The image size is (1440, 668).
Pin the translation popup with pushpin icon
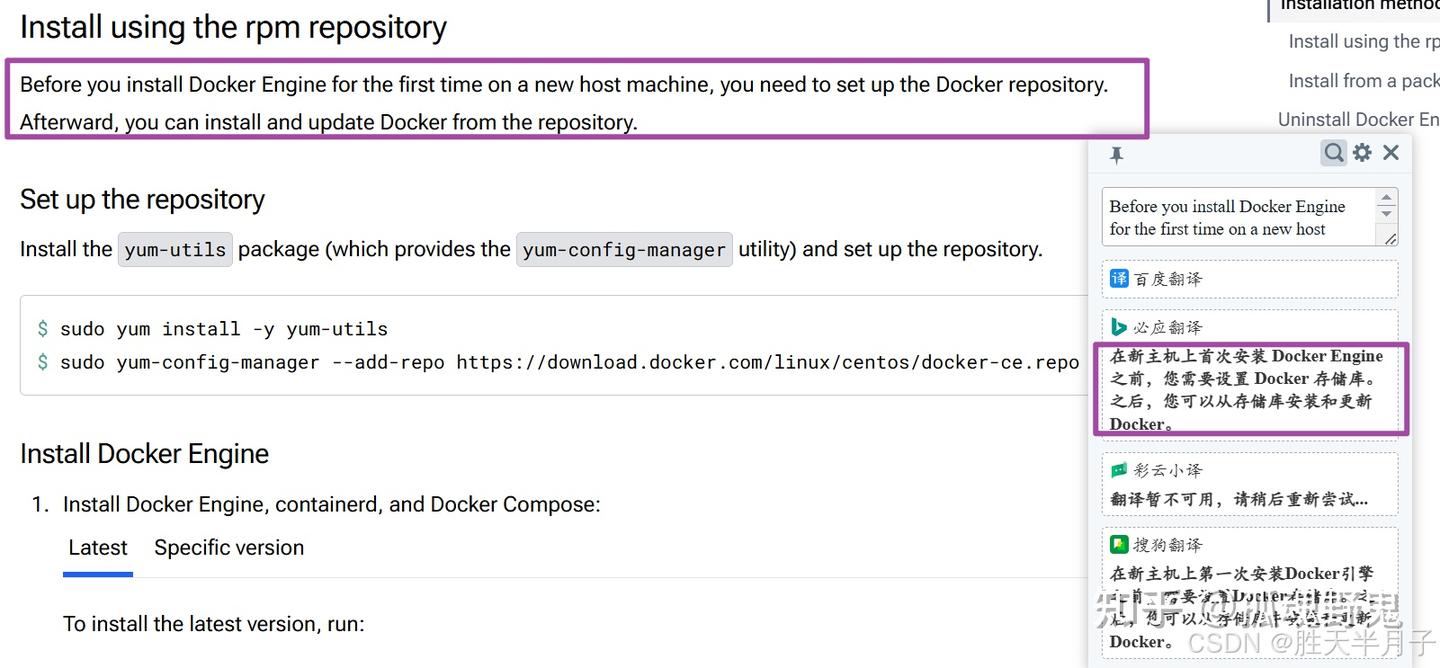click(1117, 154)
